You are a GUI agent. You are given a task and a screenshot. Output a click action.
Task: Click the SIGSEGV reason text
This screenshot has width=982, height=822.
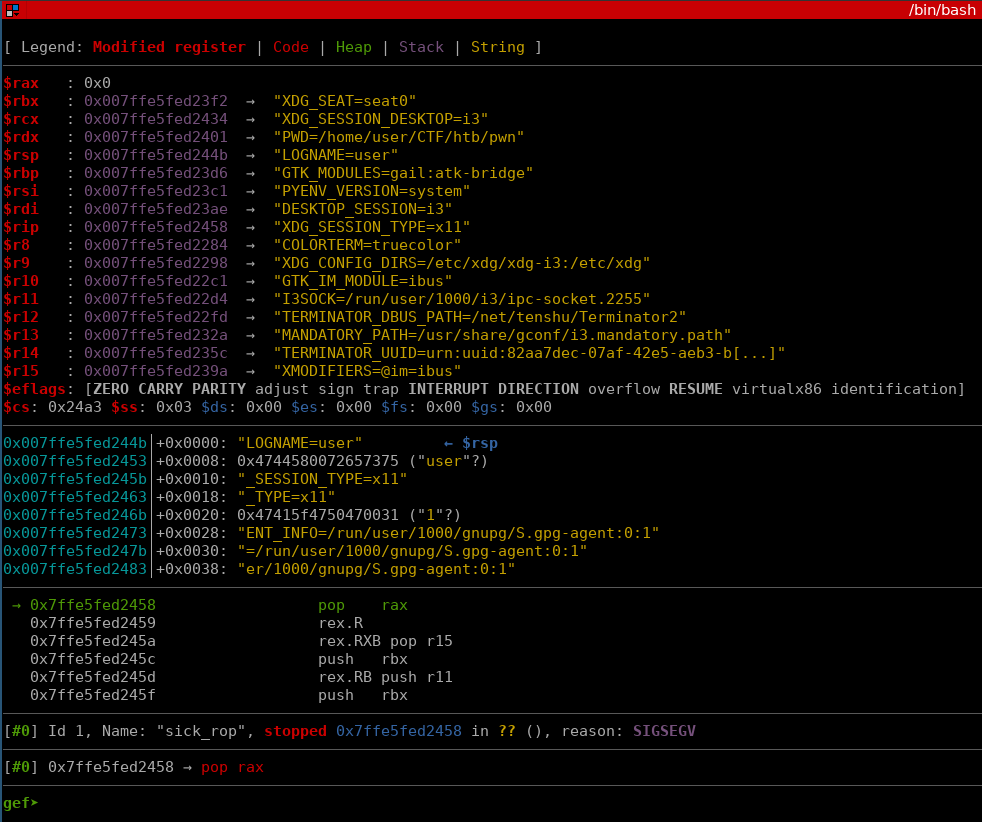664,731
